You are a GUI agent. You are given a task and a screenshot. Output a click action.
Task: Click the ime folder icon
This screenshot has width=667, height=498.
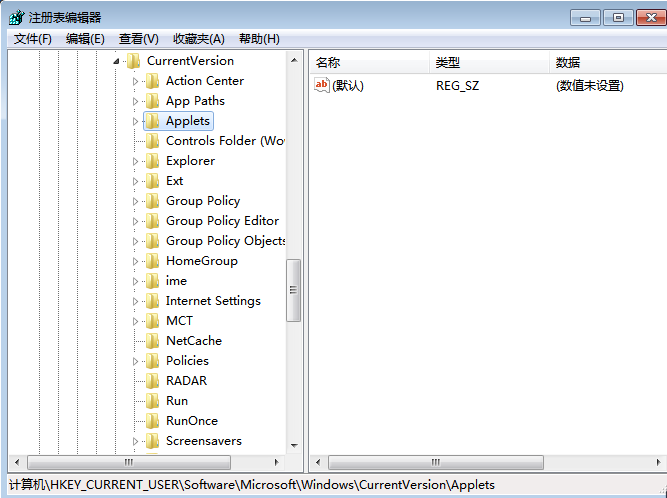pos(152,281)
